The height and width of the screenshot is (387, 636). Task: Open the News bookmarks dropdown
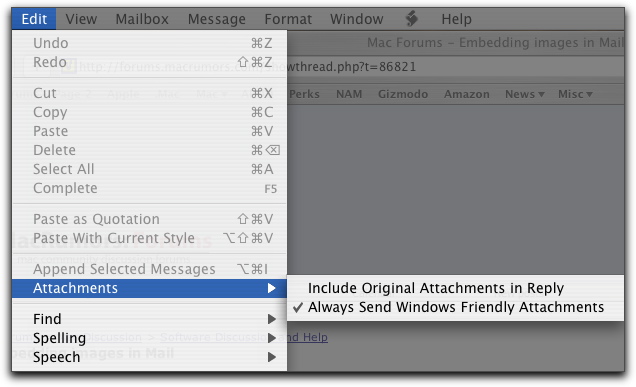(x=524, y=94)
